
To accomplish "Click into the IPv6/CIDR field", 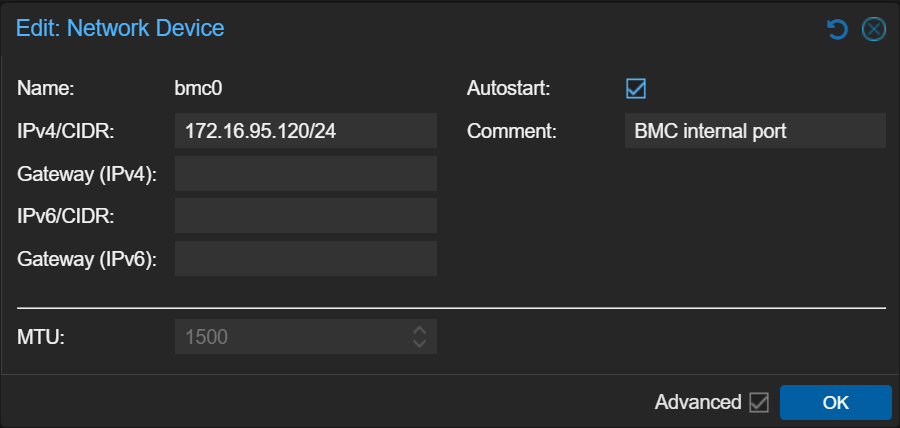I will pyautogui.click(x=306, y=216).
